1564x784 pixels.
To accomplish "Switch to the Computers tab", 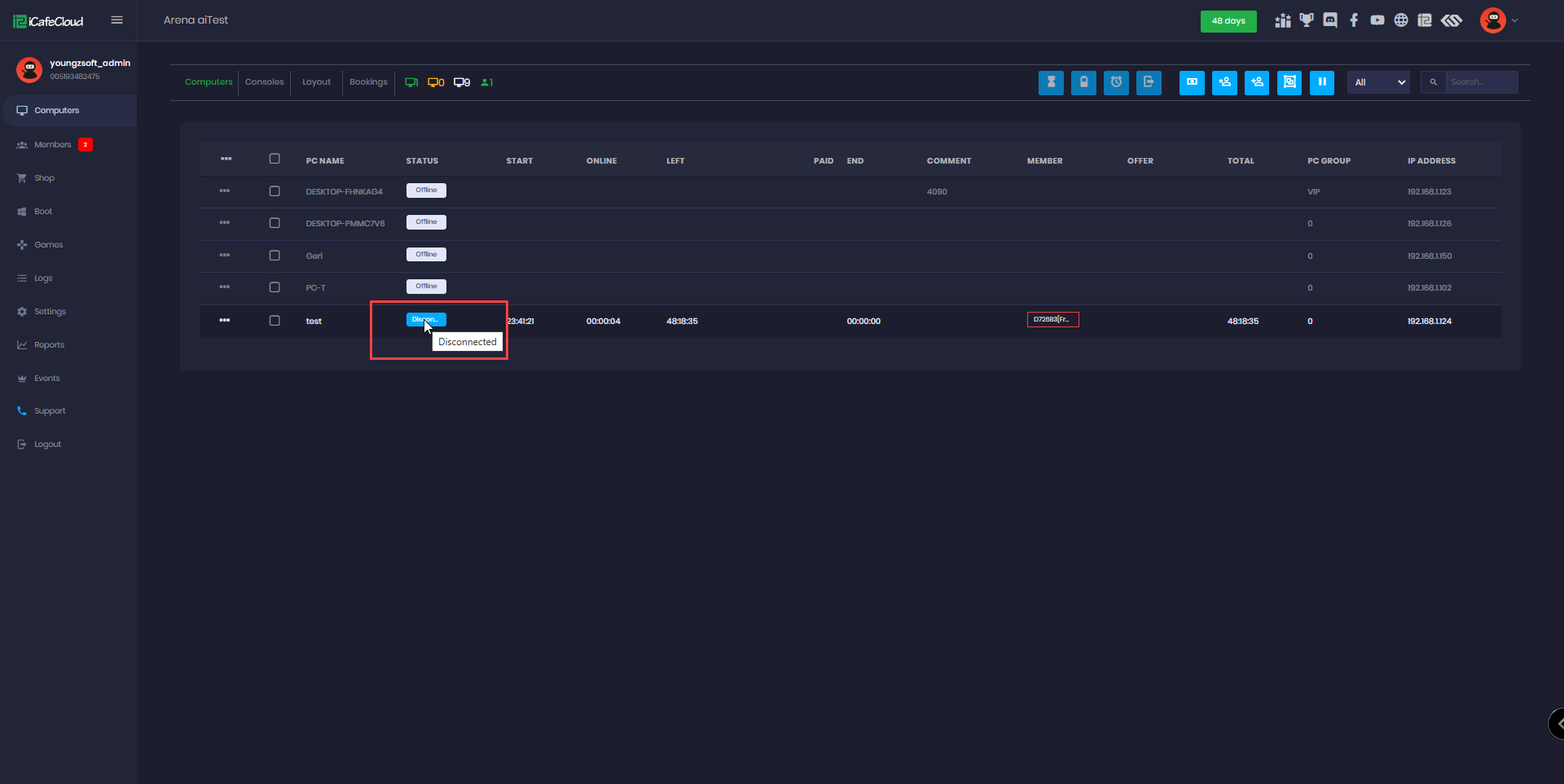I will pyautogui.click(x=209, y=82).
